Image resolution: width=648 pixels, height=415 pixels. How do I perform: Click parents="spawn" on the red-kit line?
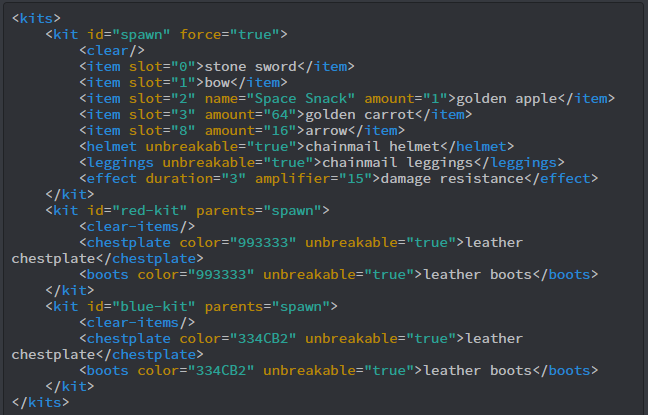(259, 210)
